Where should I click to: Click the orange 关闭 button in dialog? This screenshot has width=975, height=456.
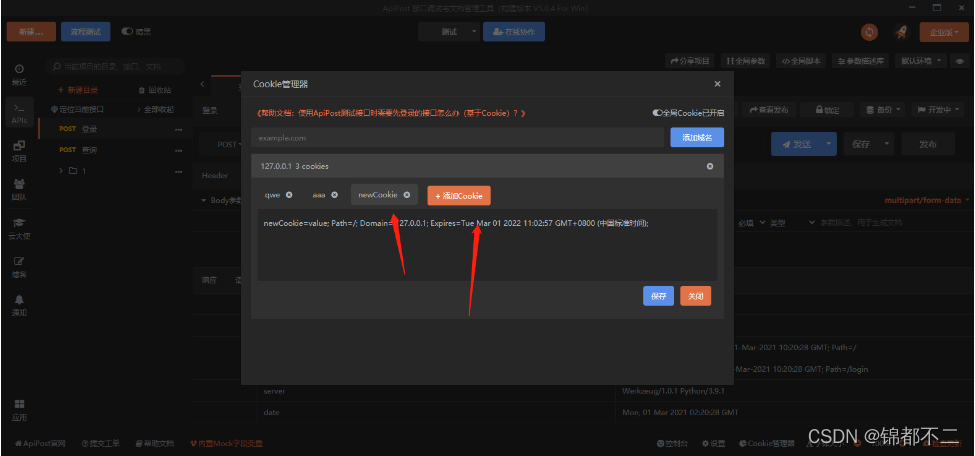(696, 296)
